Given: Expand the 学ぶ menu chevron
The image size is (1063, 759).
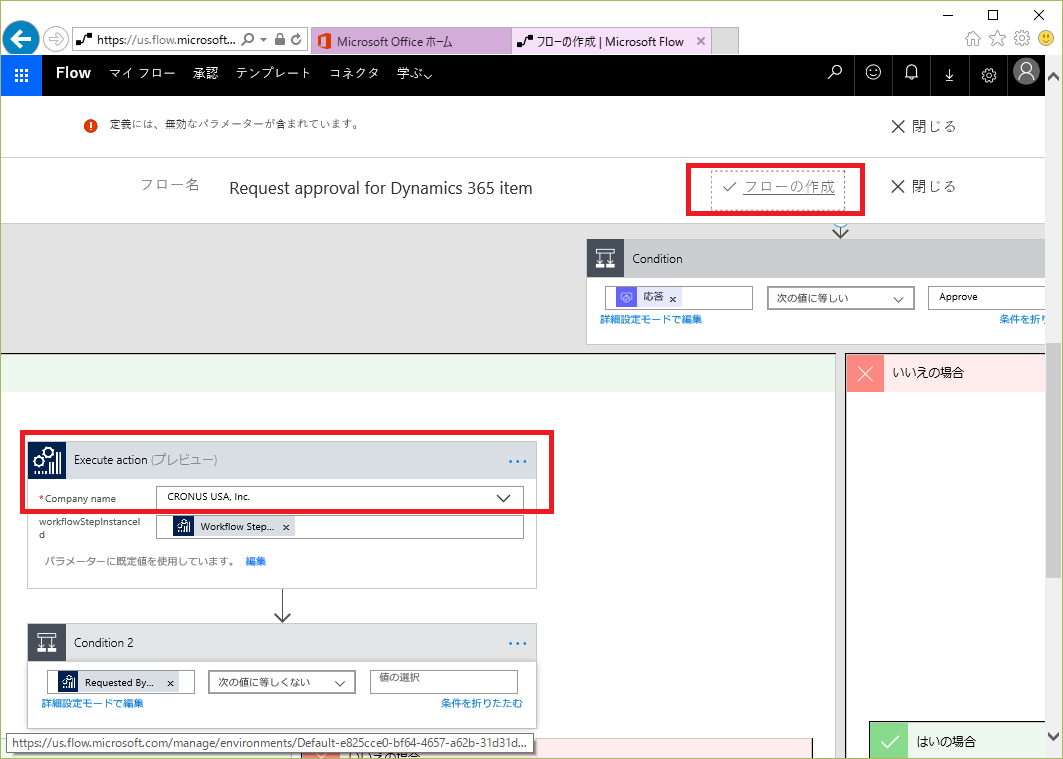Looking at the screenshot, I should (428, 75).
